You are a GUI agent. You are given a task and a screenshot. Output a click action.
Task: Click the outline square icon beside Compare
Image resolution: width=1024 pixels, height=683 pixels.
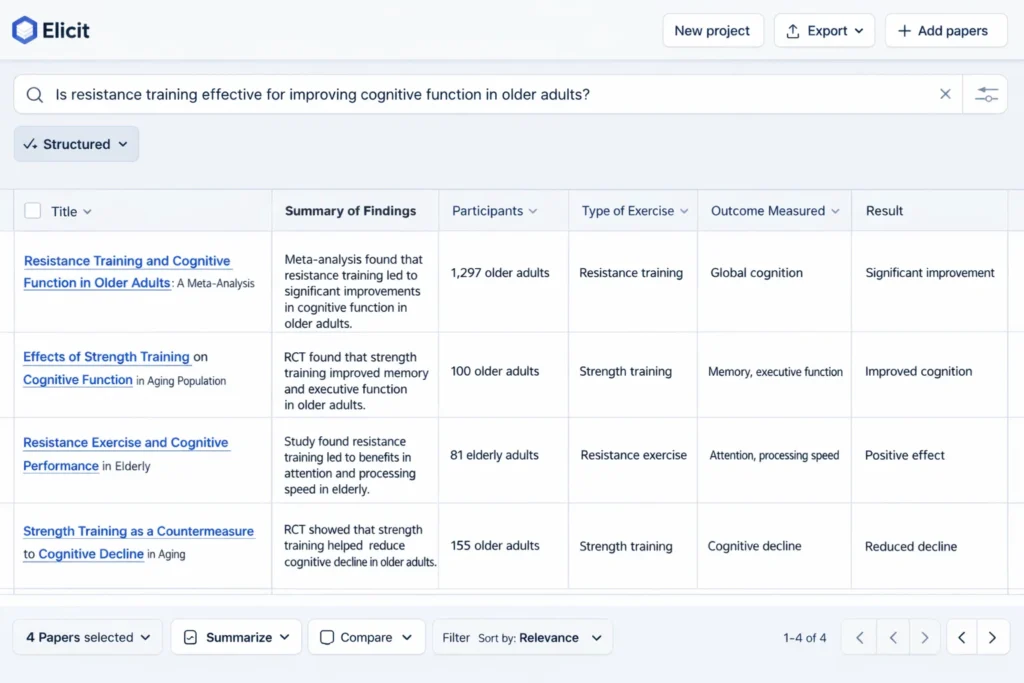327,637
